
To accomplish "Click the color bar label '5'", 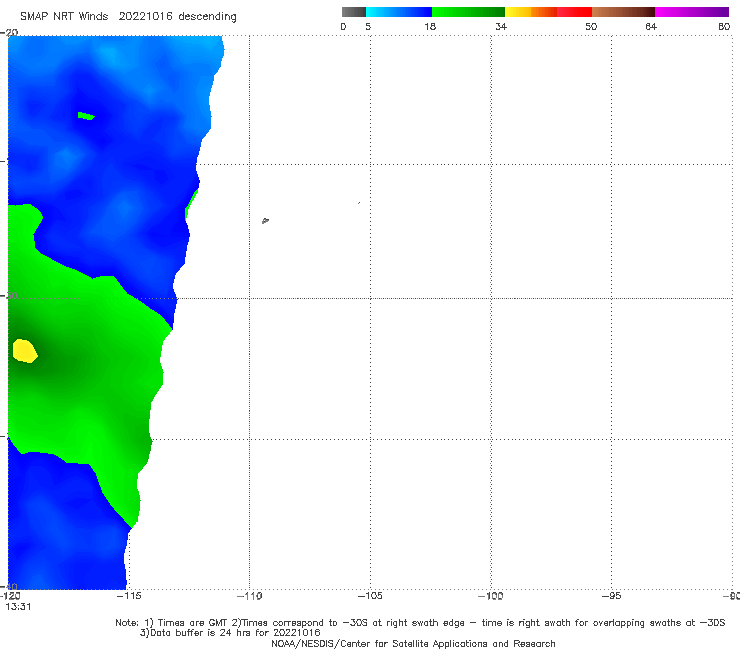I will [368, 26].
